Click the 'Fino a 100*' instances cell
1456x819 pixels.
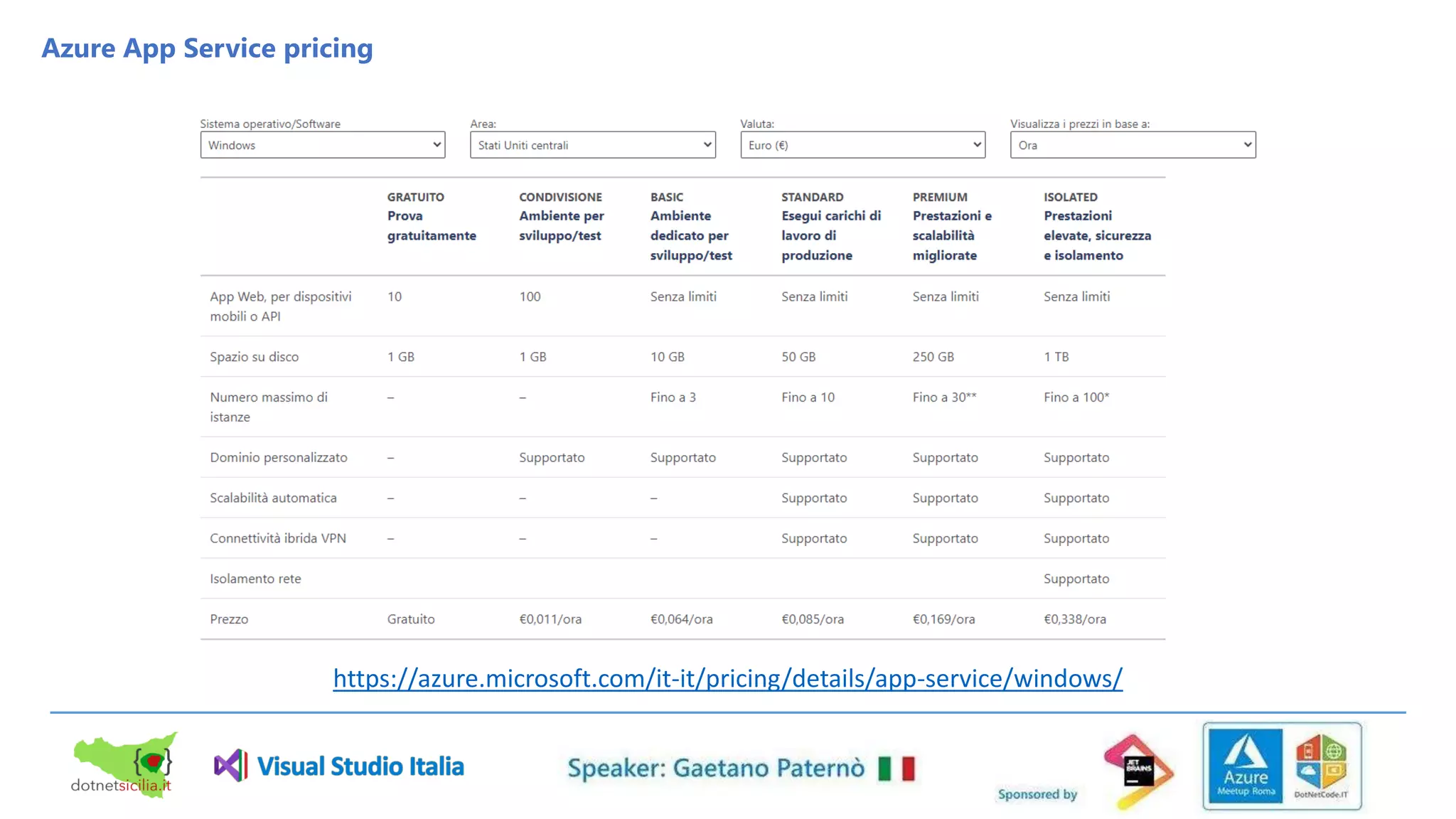(1076, 397)
